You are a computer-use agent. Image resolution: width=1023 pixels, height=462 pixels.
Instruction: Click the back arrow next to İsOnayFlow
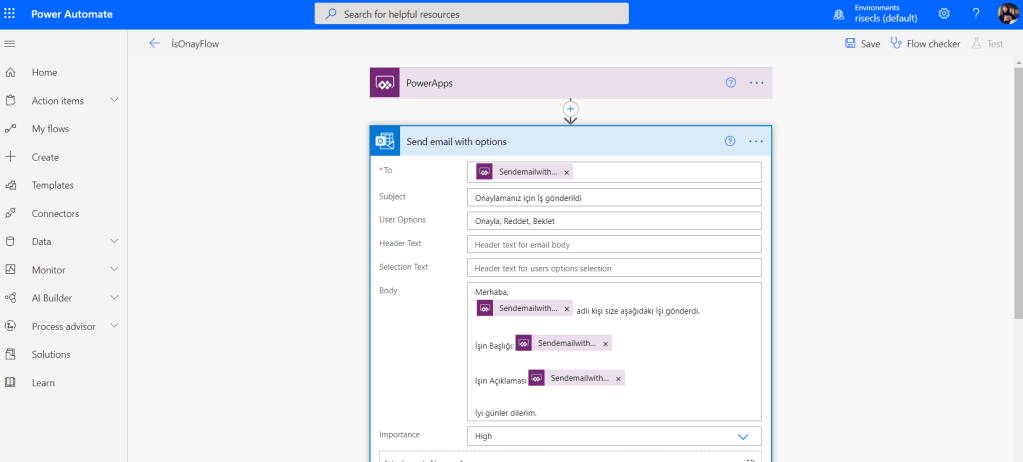(154, 44)
